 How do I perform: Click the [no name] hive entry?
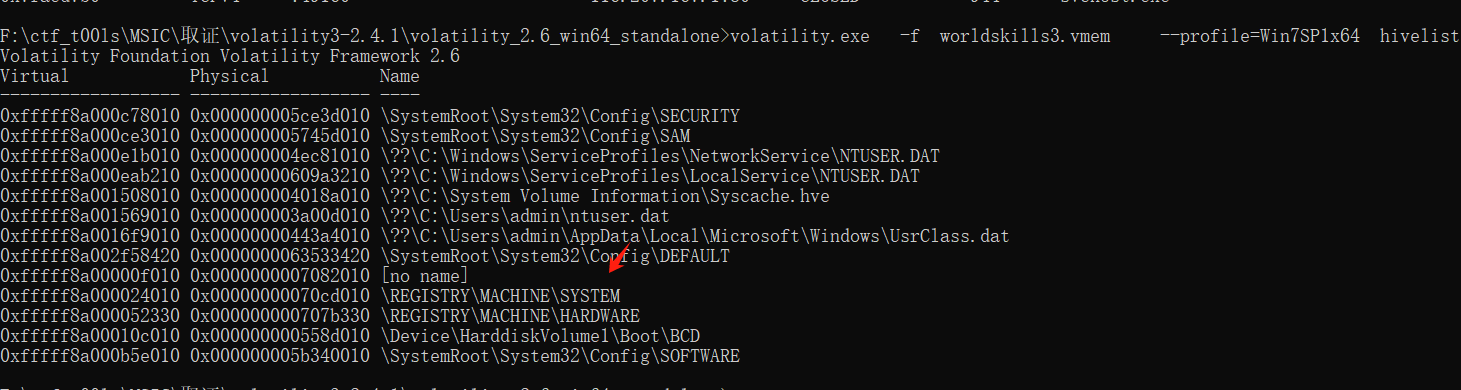tap(425, 276)
